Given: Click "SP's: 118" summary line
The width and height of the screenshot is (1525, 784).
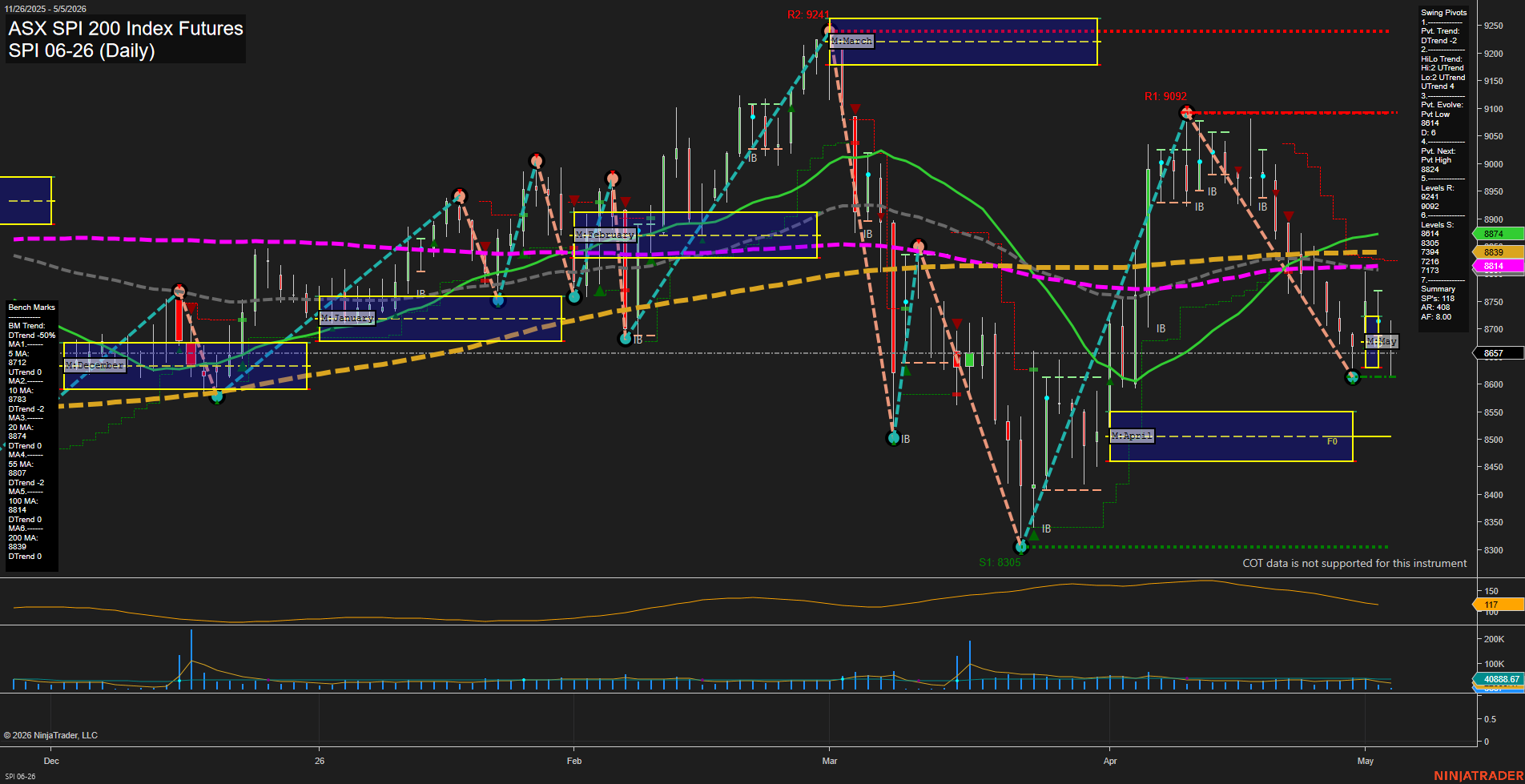Looking at the screenshot, I should click(1438, 299).
